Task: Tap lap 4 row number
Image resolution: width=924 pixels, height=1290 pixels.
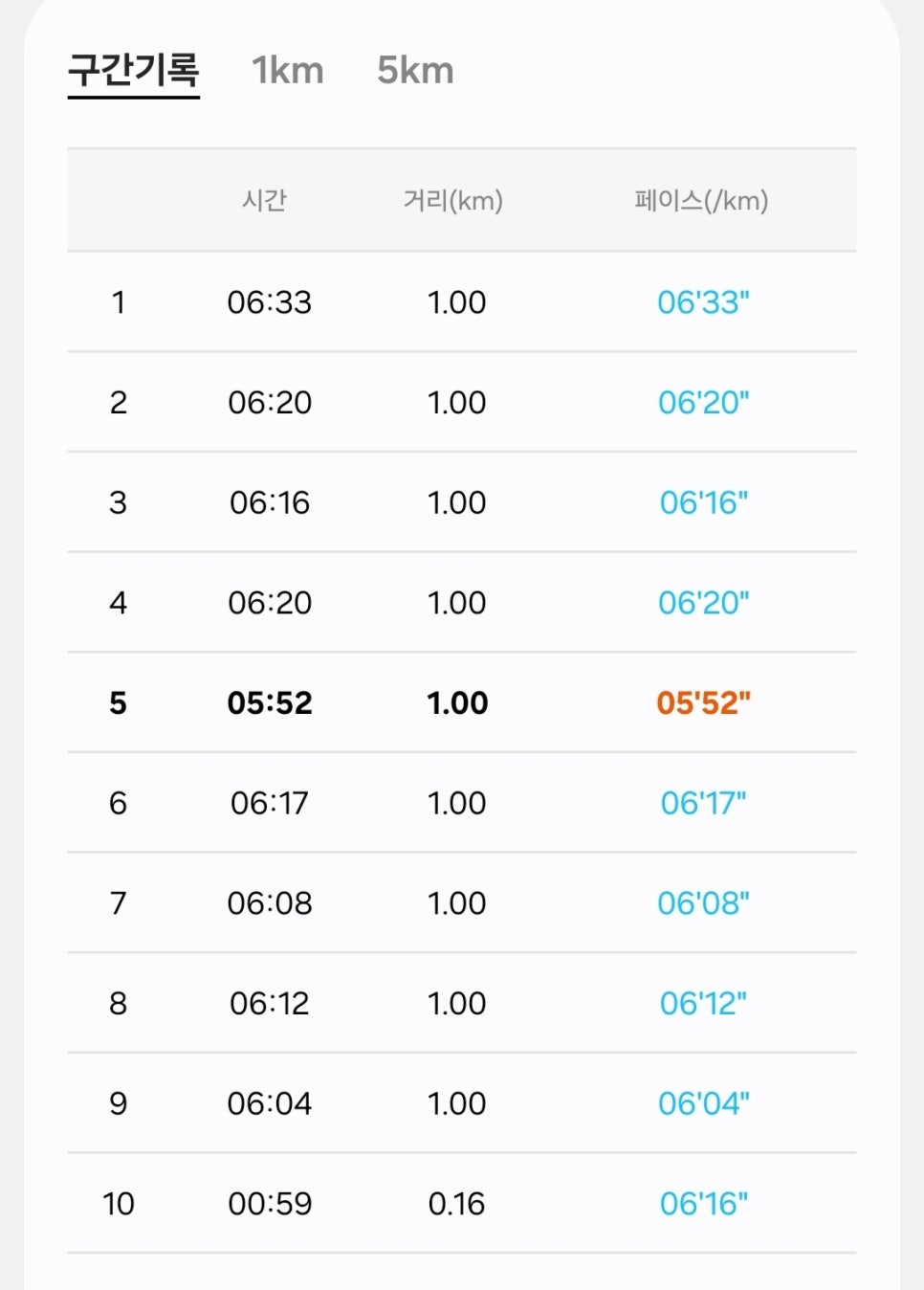Action: pyautogui.click(x=118, y=603)
